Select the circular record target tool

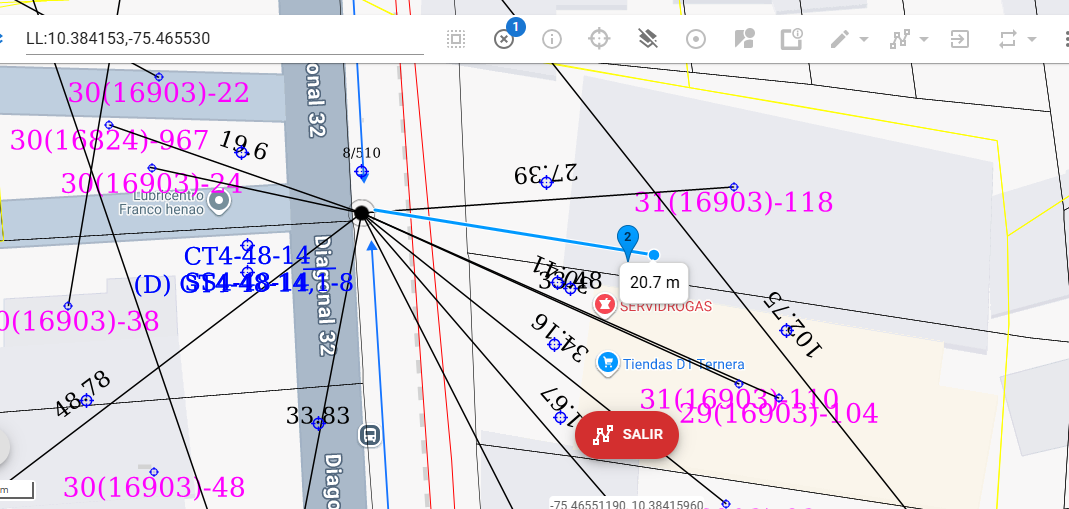click(x=696, y=39)
